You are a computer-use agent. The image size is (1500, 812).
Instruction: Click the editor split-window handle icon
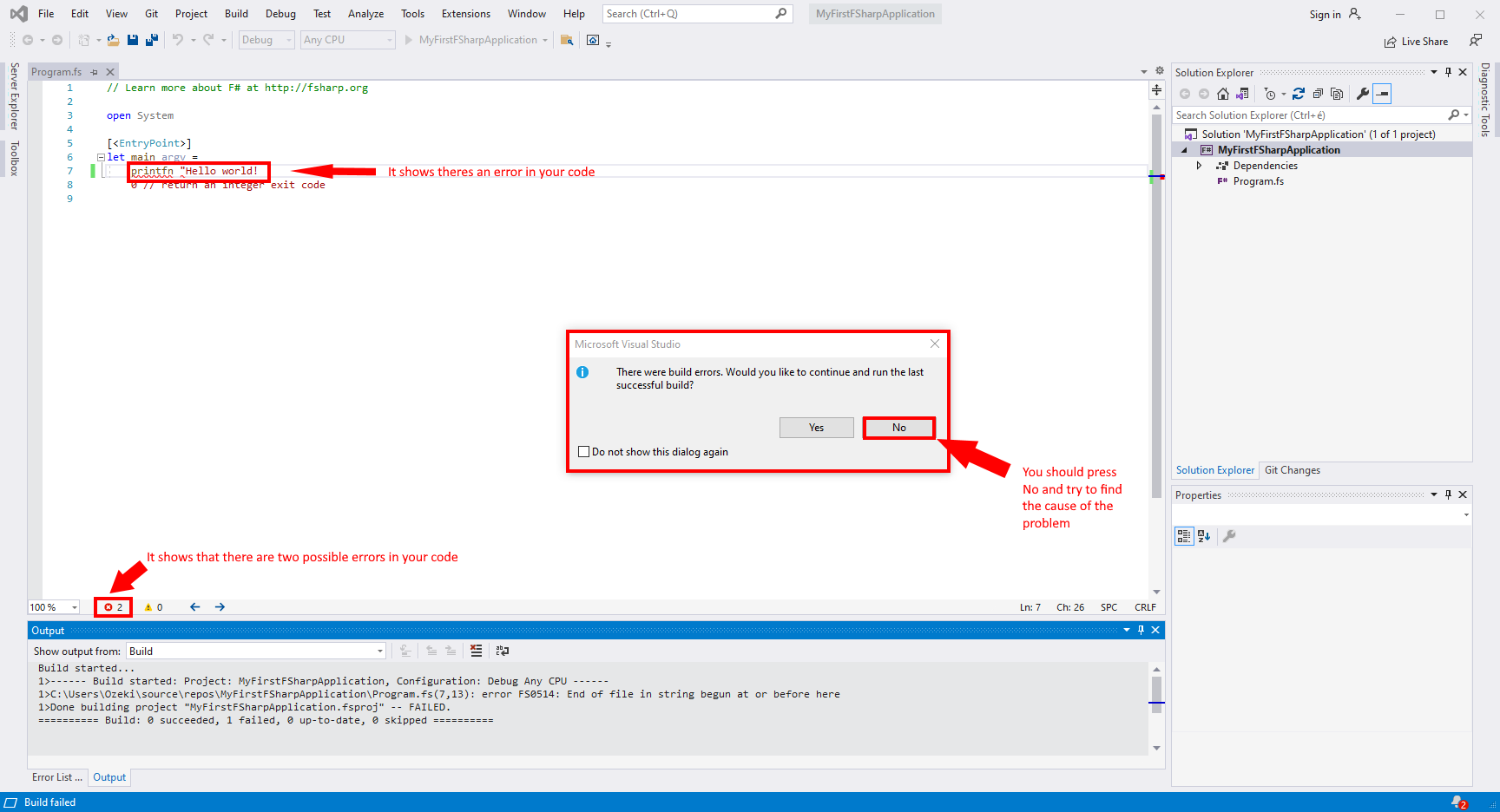(x=1156, y=89)
